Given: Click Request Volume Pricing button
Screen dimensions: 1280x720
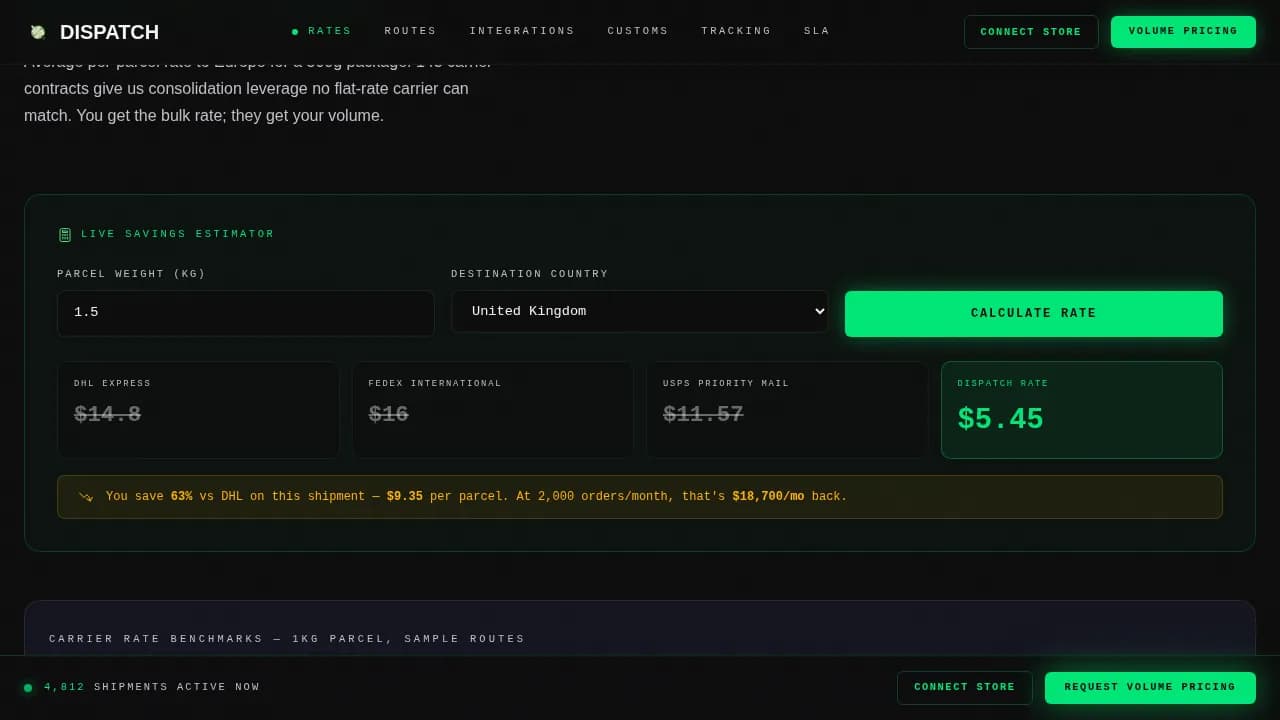Looking at the screenshot, I should pyautogui.click(x=1150, y=688).
